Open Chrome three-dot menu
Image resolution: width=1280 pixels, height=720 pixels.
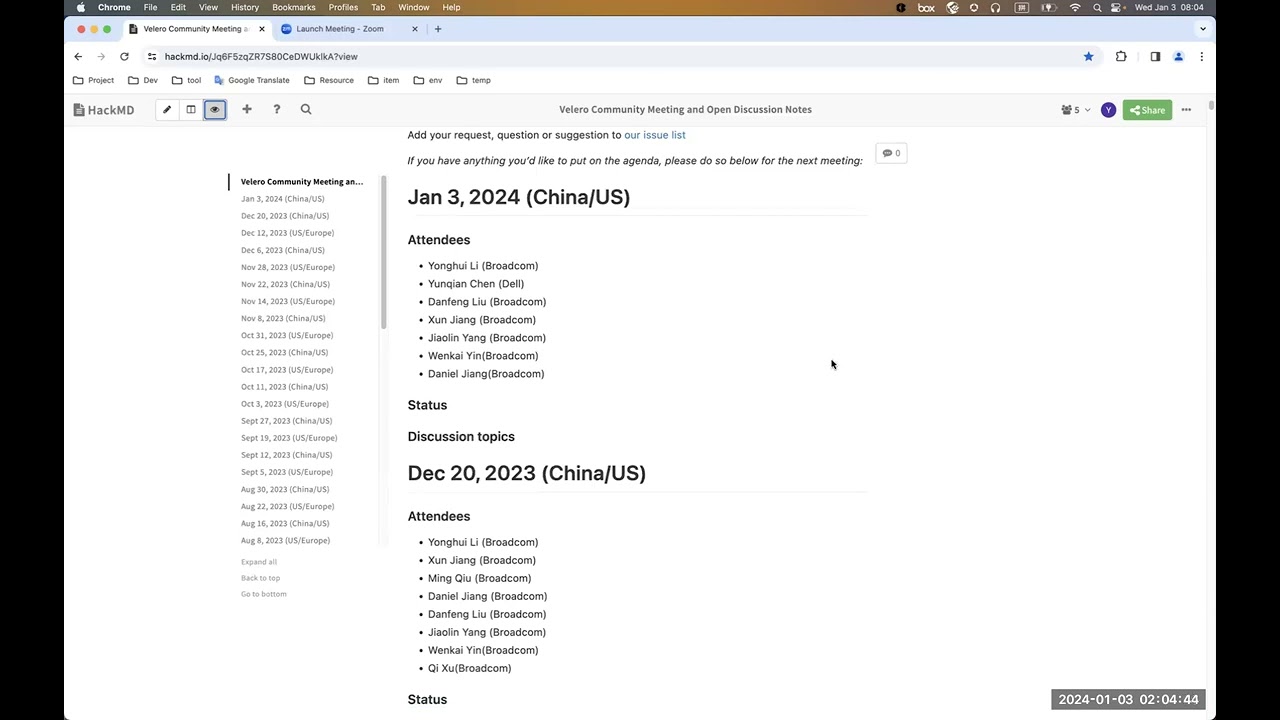coord(1201,57)
